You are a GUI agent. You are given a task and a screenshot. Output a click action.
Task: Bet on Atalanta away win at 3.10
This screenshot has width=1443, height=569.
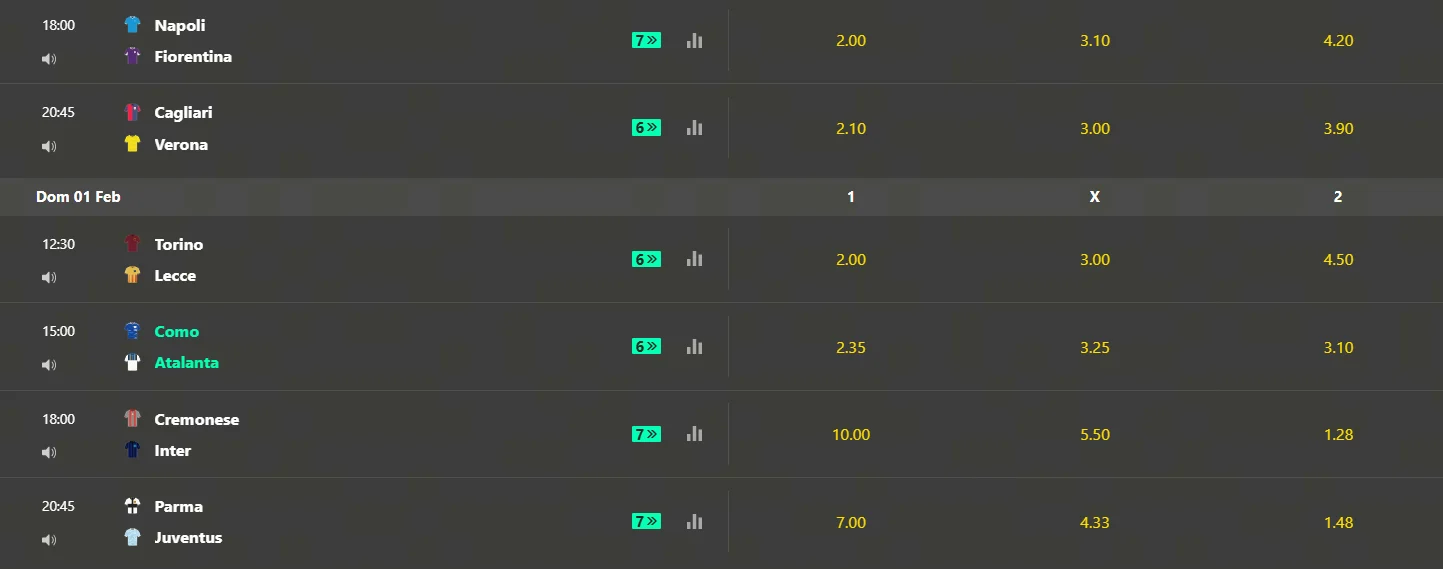pos(1337,348)
